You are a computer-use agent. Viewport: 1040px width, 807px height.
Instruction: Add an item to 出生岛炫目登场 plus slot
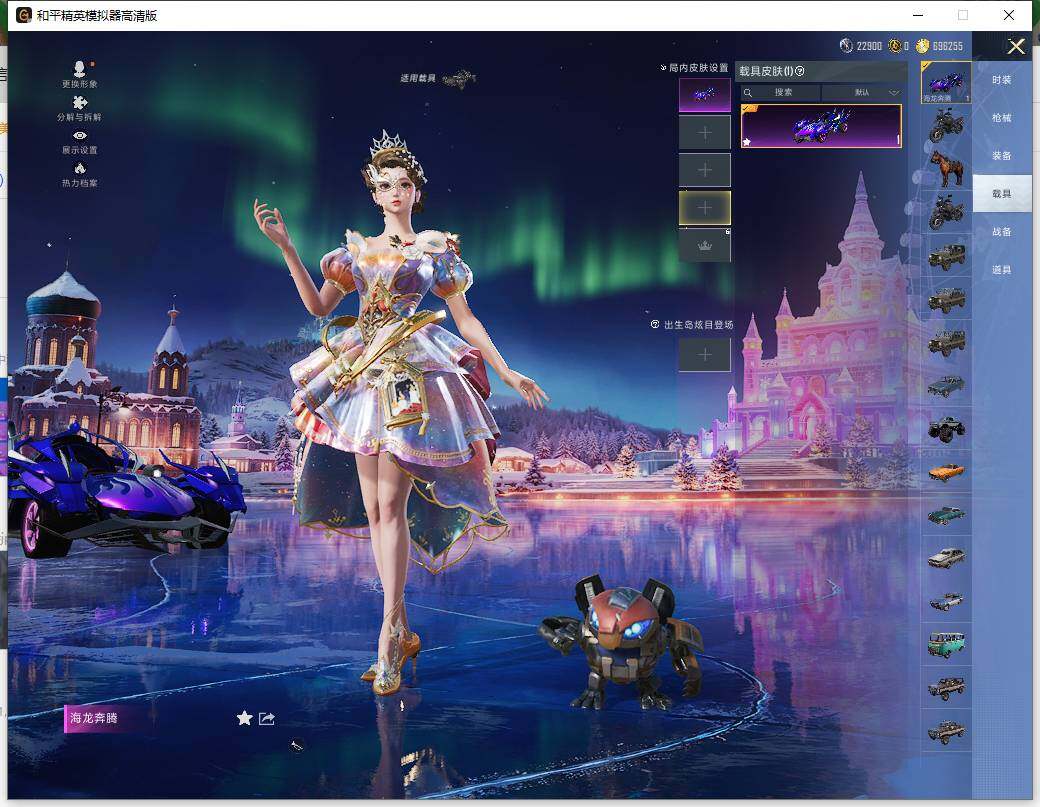704,355
